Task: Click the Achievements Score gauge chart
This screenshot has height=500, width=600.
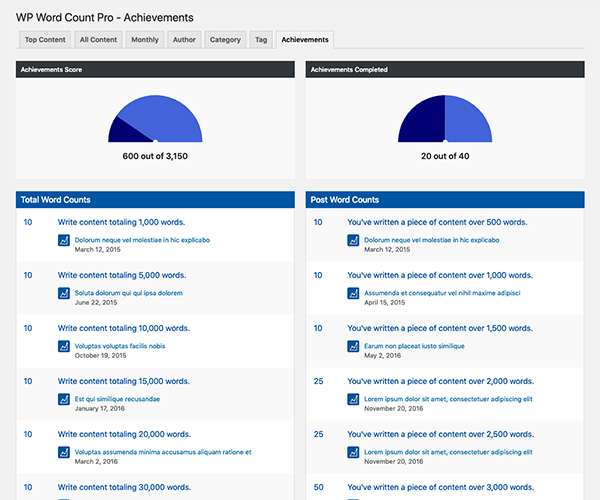Action: point(155,119)
